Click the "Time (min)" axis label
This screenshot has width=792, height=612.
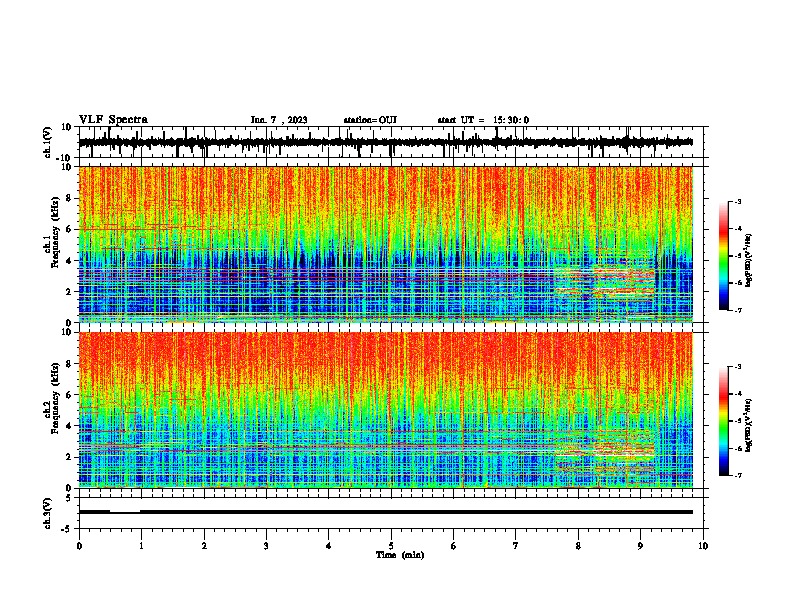[400, 555]
